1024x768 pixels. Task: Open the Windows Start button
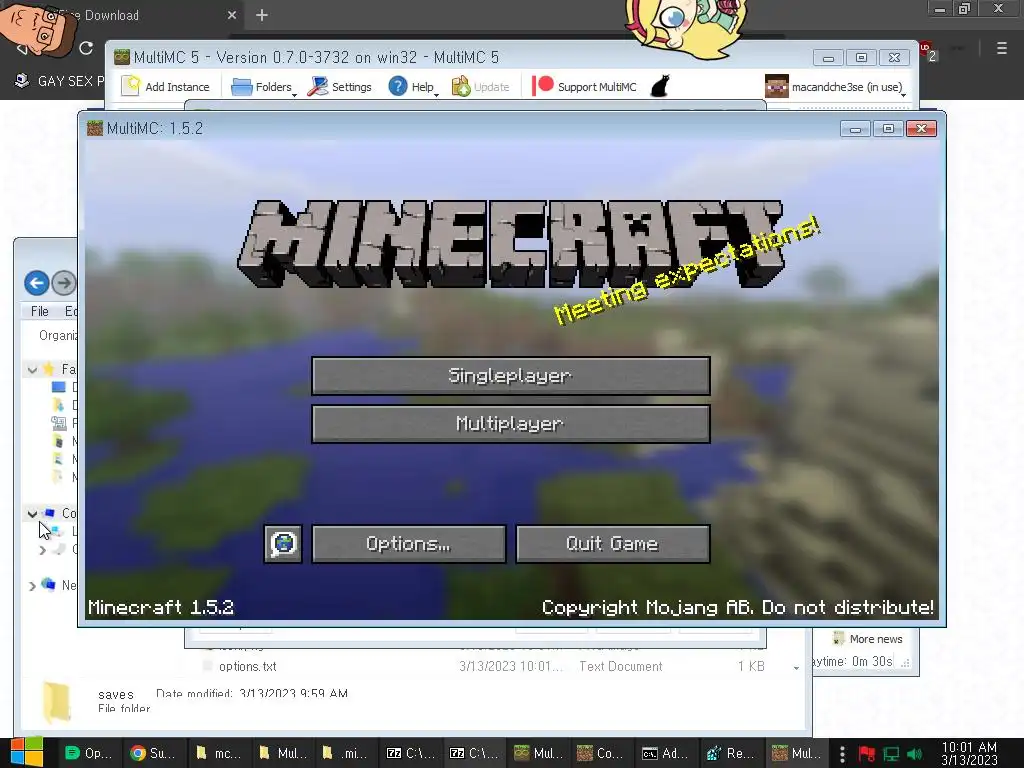click(x=27, y=752)
